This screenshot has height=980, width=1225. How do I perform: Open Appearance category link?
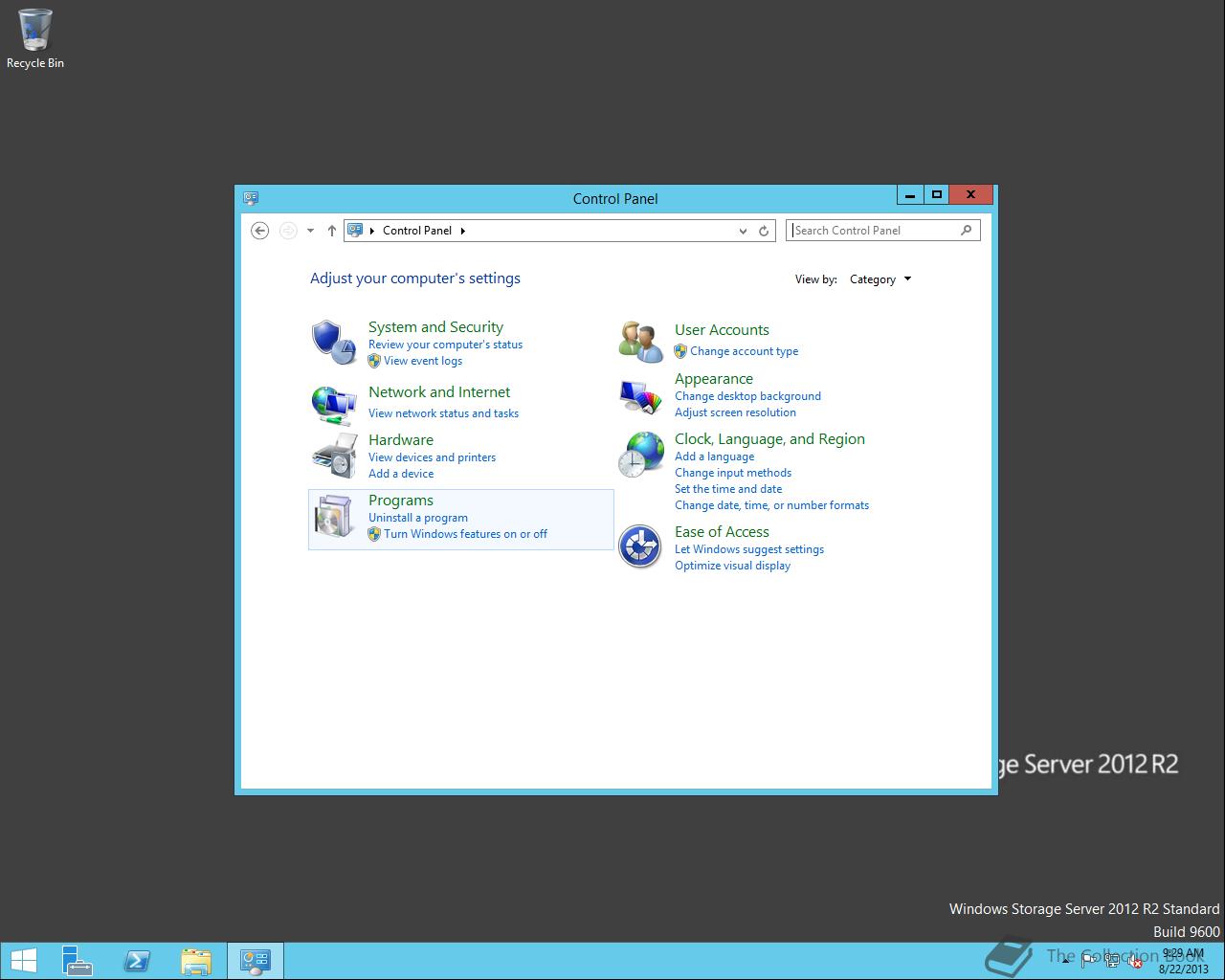pos(714,379)
